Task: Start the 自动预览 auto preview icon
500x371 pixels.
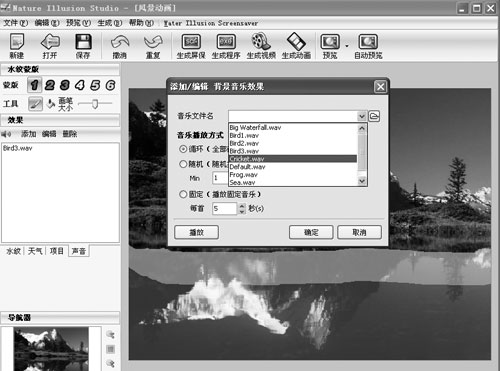Action: coord(368,46)
